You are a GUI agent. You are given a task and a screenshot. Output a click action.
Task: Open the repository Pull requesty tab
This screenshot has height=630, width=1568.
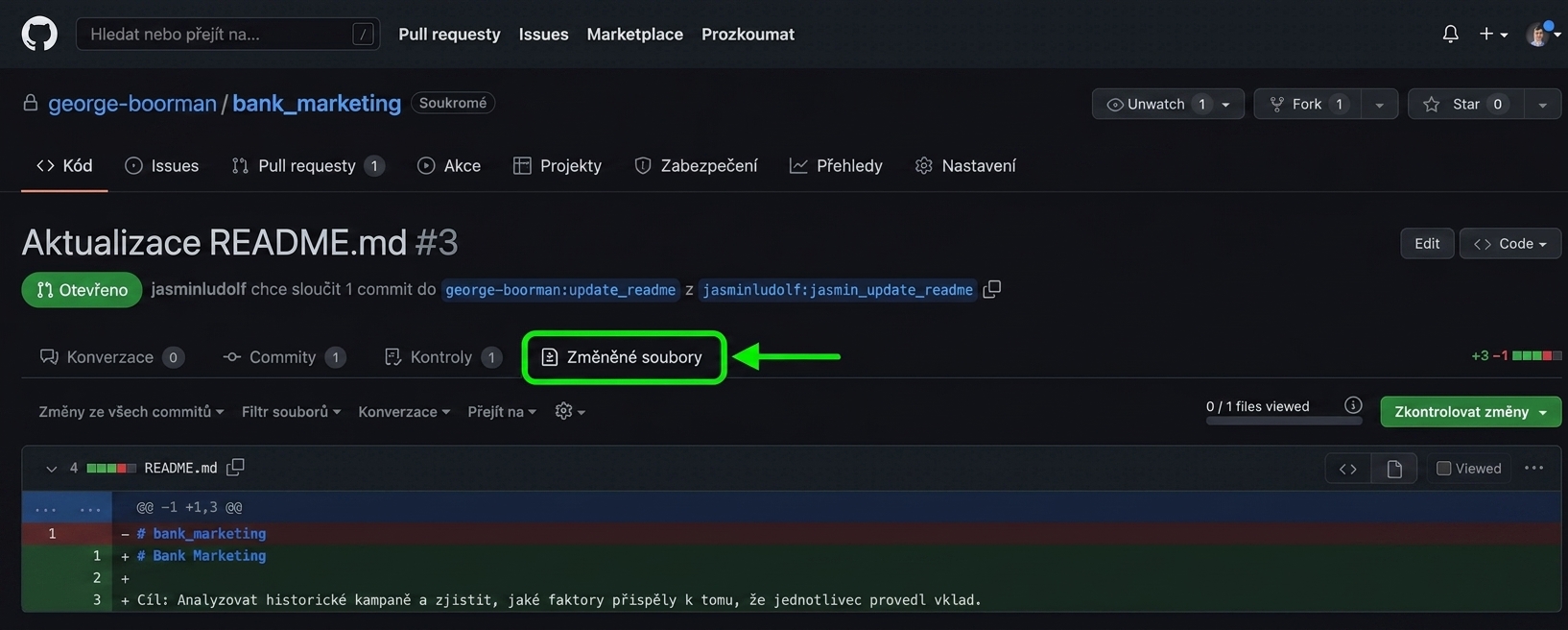(x=308, y=165)
